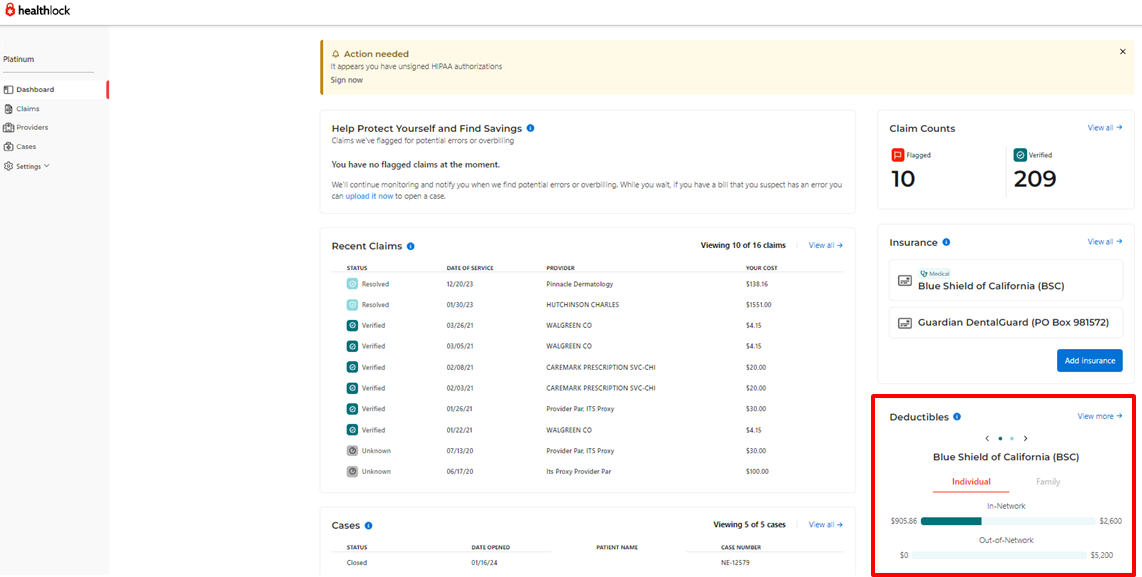The image size is (1142, 577).
Task: View all insurance link
Action: pos(1105,241)
